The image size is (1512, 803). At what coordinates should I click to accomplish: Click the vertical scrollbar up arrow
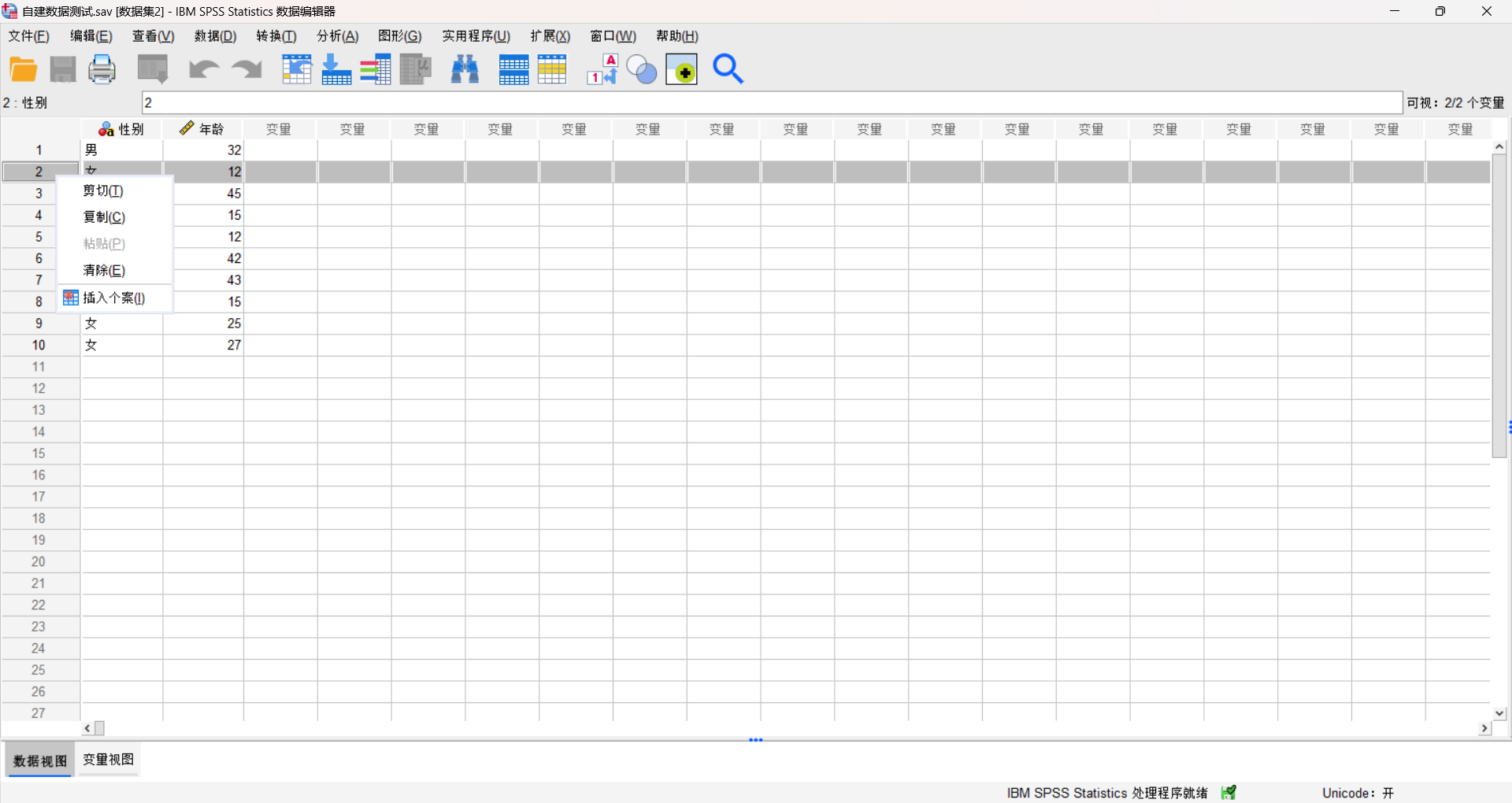pos(1499,147)
